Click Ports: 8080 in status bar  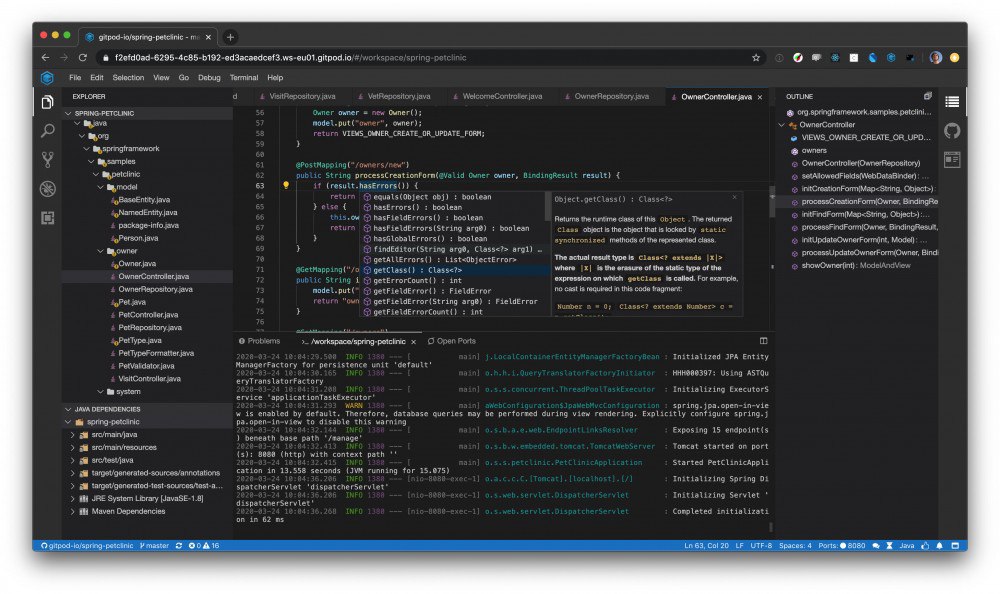click(842, 546)
